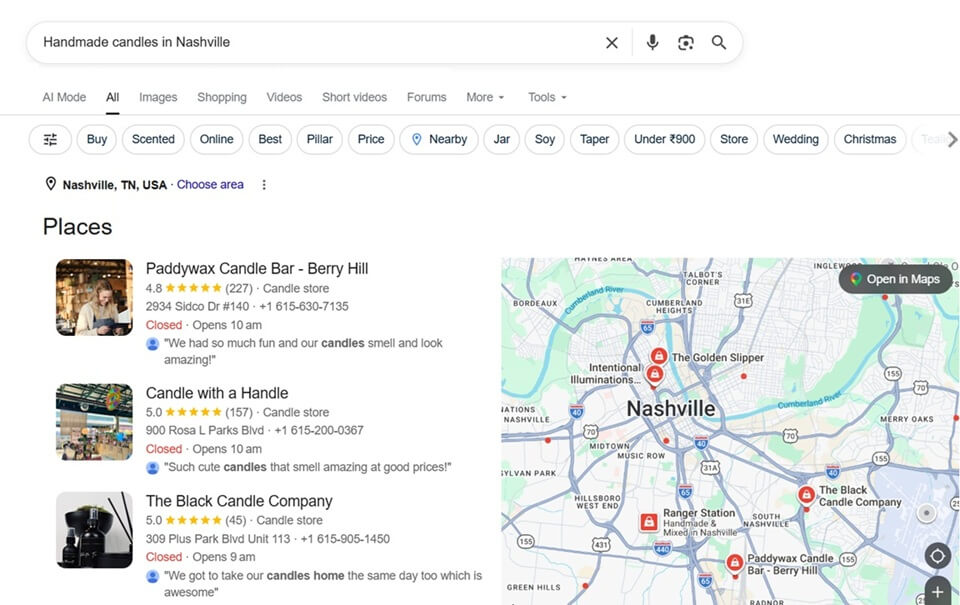Open The Black Candle Company thumbnail photo
The width and height of the screenshot is (960, 605).
point(94,530)
